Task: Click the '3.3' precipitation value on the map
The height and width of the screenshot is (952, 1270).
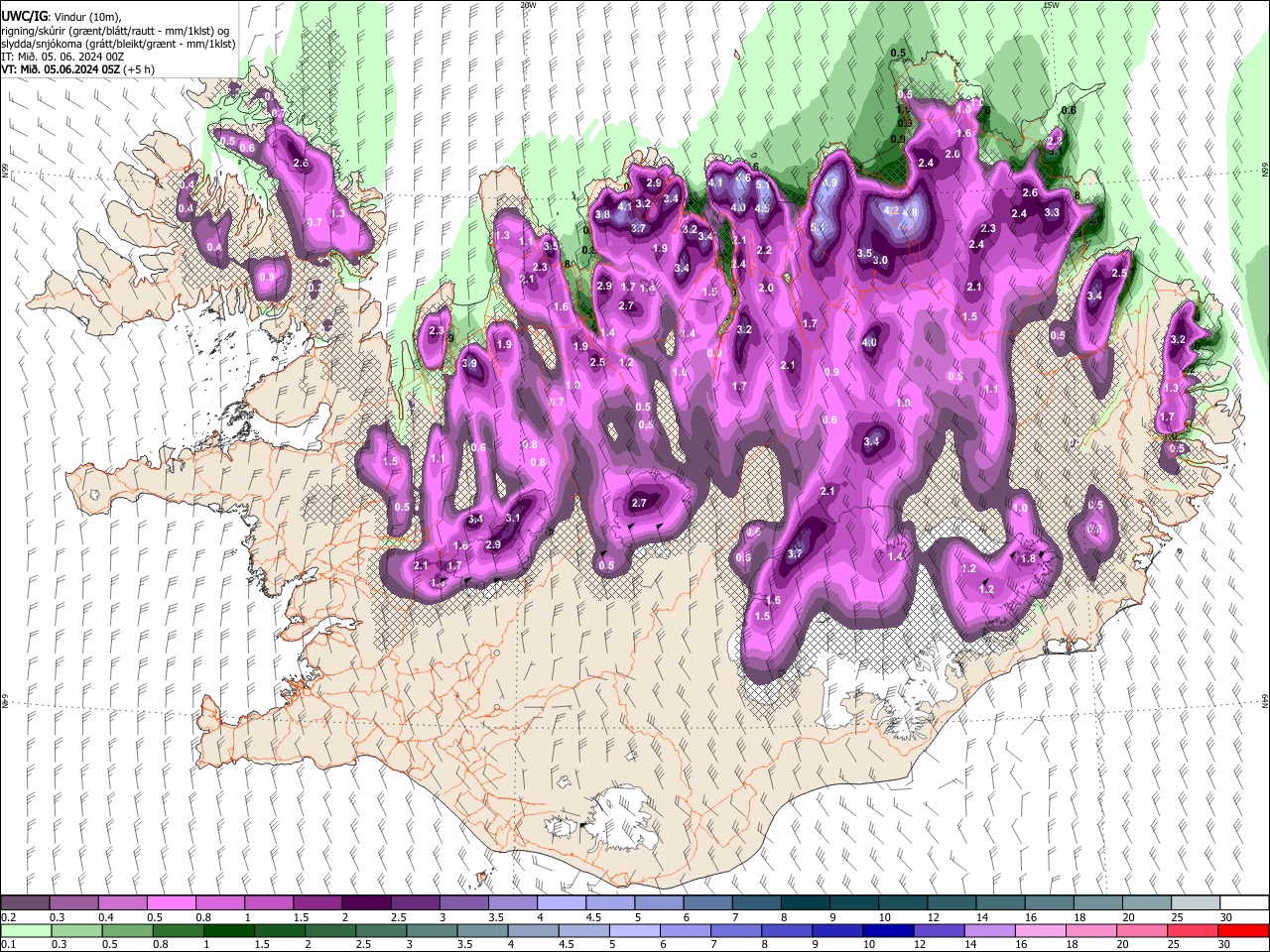Action: click(1052, 212)
